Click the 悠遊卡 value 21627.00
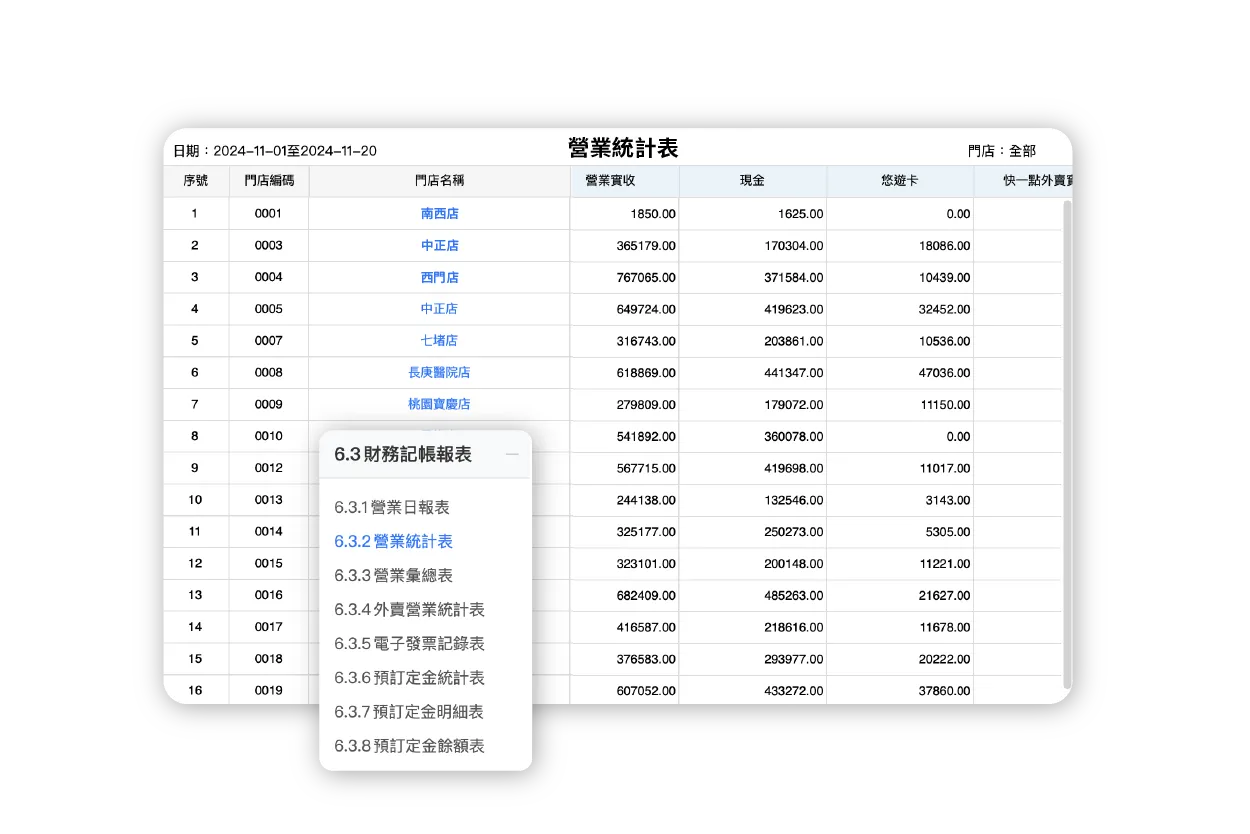This screenshot has width=1250, height=834. click(x=944, y=596)
